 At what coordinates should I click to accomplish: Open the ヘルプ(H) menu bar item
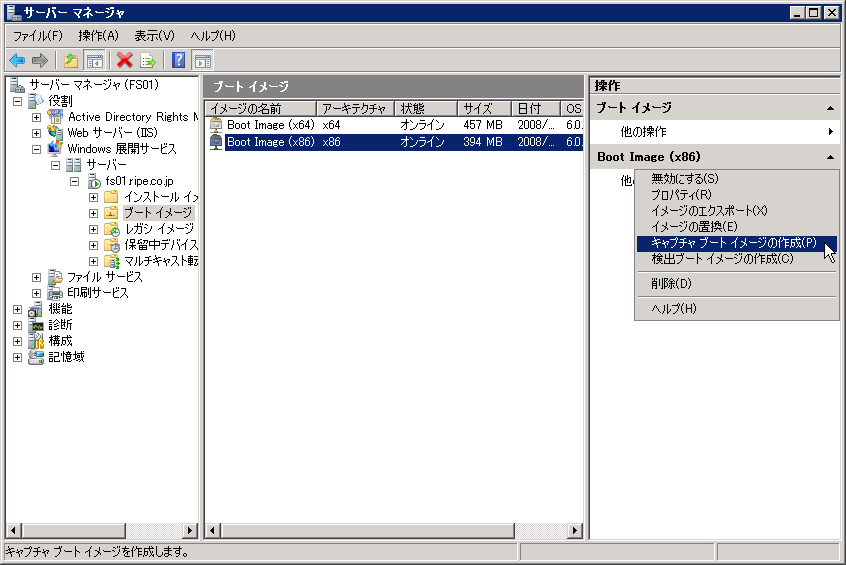point(213,36)
